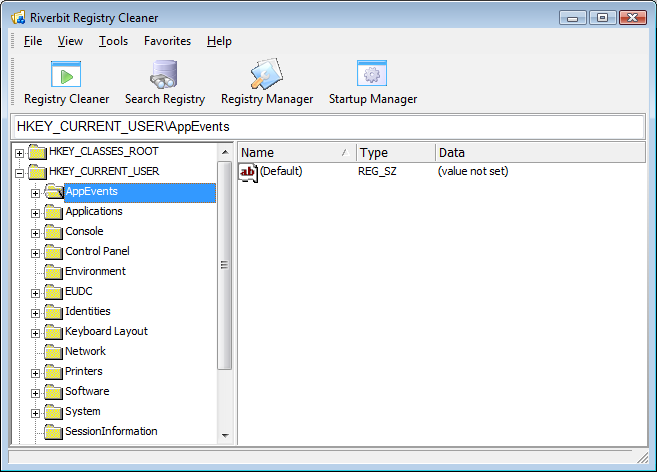Click the HKEY_CLASSES_ROOT folder icon
Viewport: 657px width, 472px height.
pos(37,152)
